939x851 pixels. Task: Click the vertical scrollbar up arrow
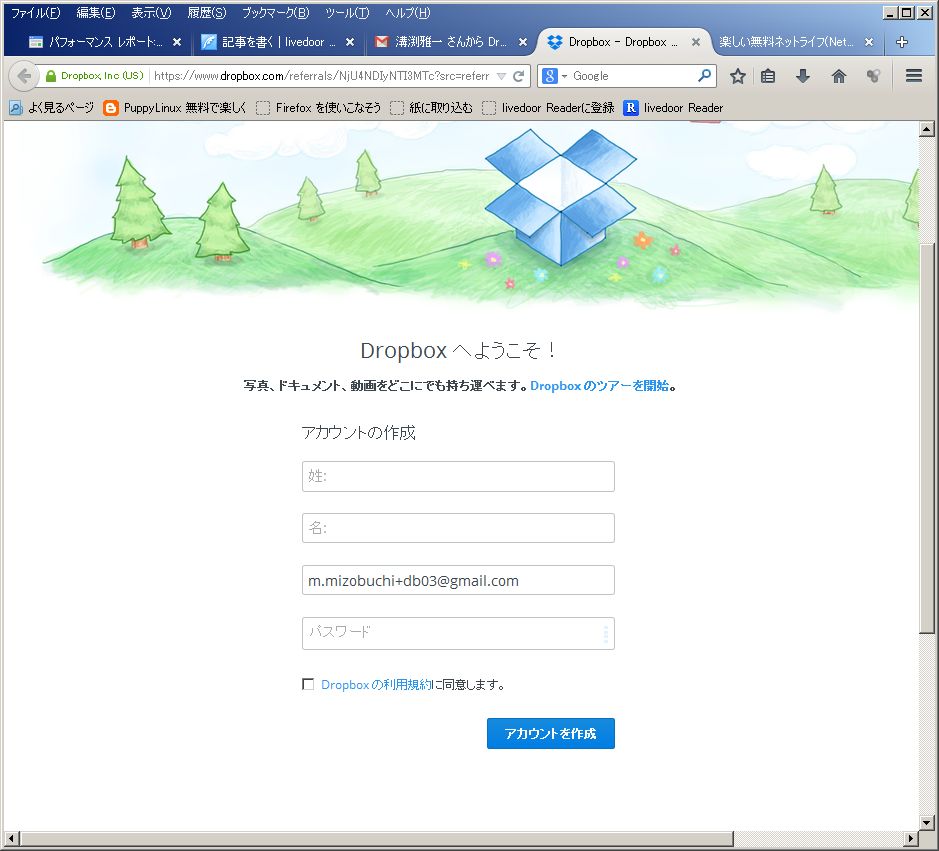[926, 128]
